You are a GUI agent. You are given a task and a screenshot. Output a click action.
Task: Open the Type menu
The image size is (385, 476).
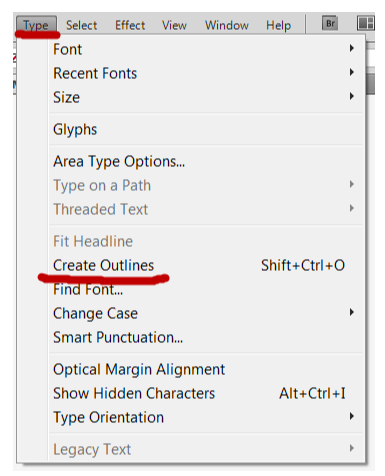[36, 25]
